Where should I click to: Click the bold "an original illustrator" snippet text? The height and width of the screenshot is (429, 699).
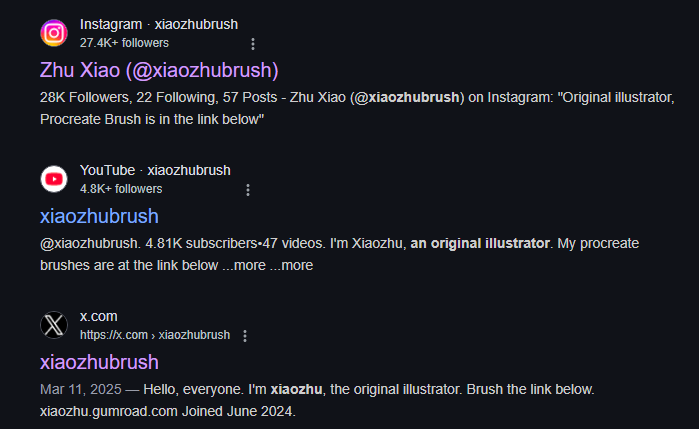(x=480, y=243)
